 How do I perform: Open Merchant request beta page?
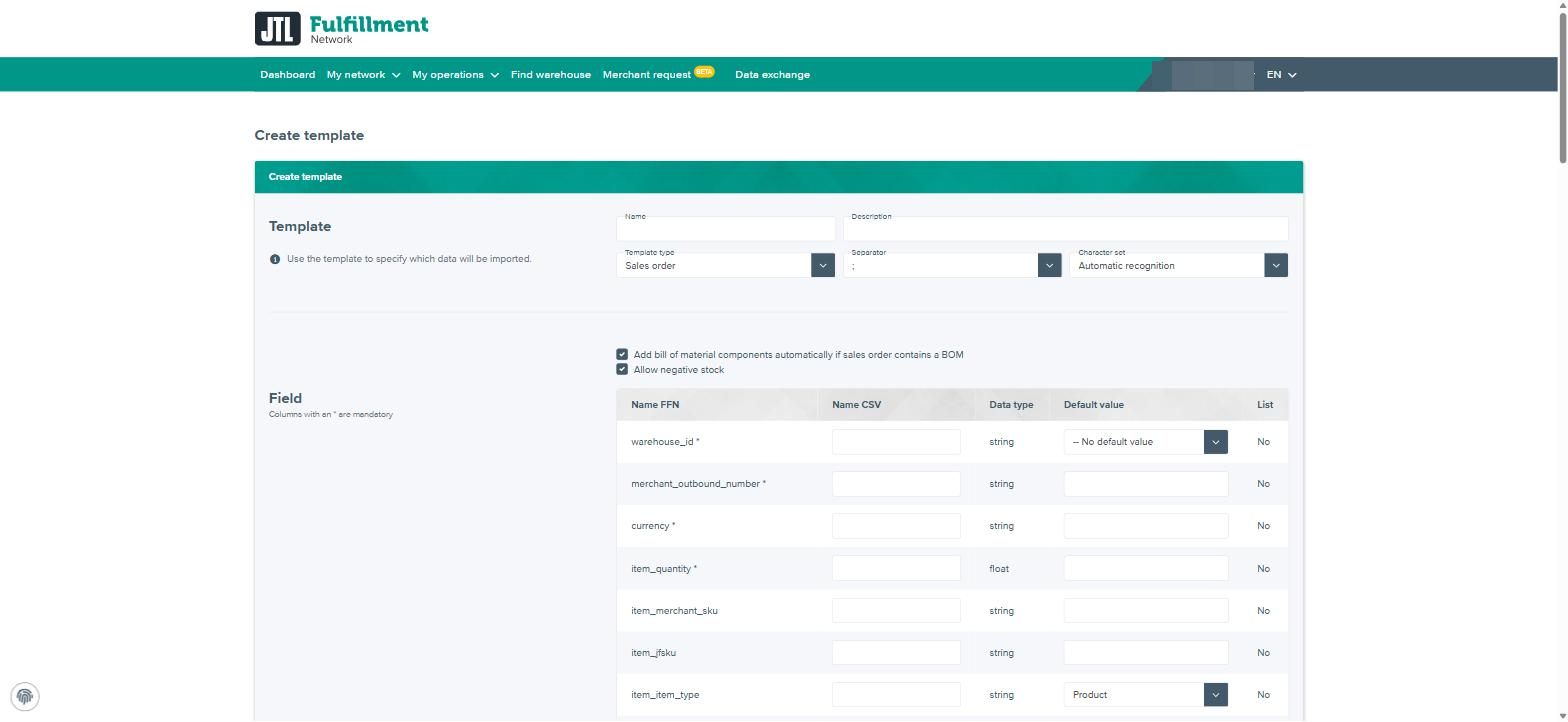click(658, 75)
